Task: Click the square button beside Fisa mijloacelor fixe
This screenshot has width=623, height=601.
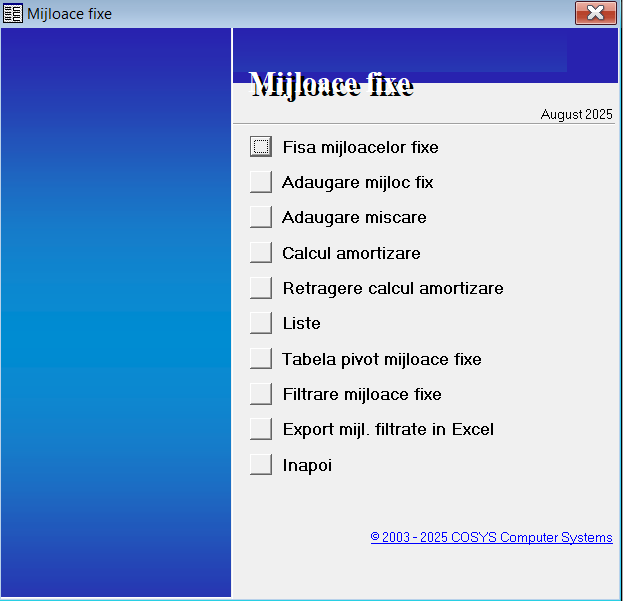Action: tap(261, 147)
